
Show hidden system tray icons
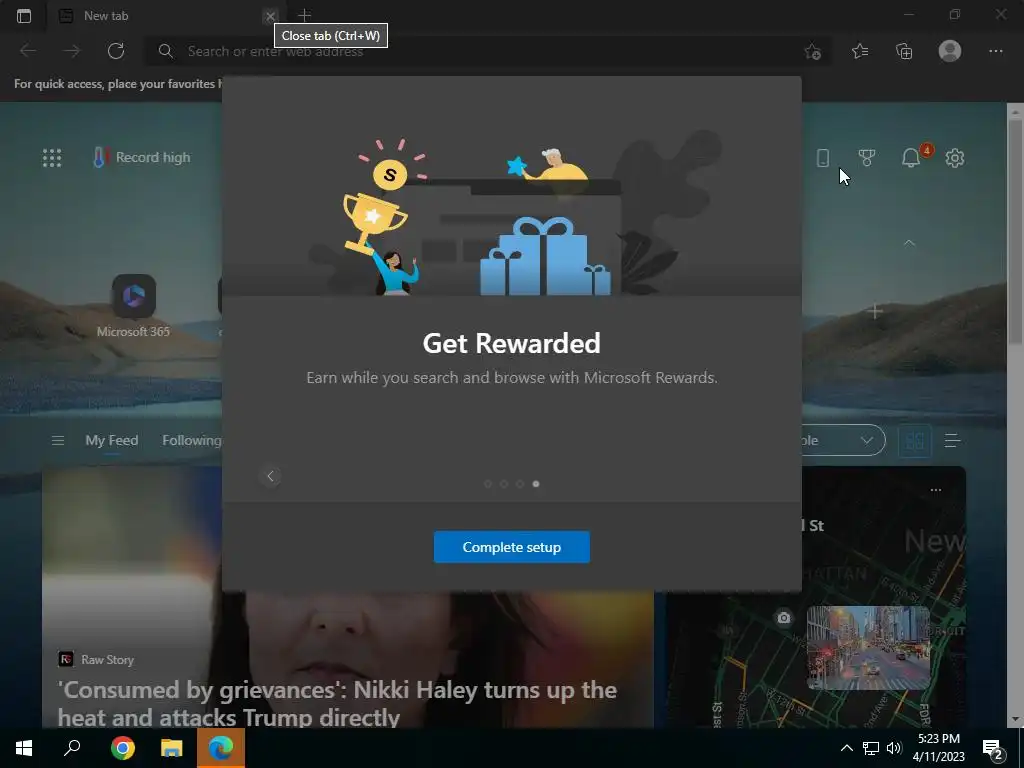(x=846, y=748)
